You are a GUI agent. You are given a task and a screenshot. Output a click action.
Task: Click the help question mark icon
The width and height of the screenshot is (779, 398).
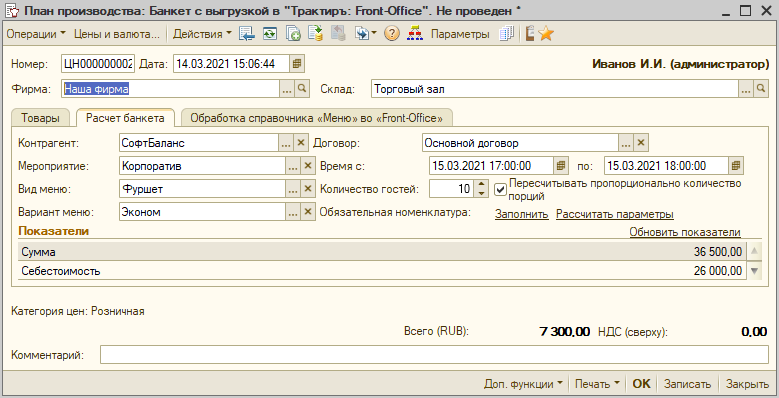pyautogui.click(x=391, y=34)
